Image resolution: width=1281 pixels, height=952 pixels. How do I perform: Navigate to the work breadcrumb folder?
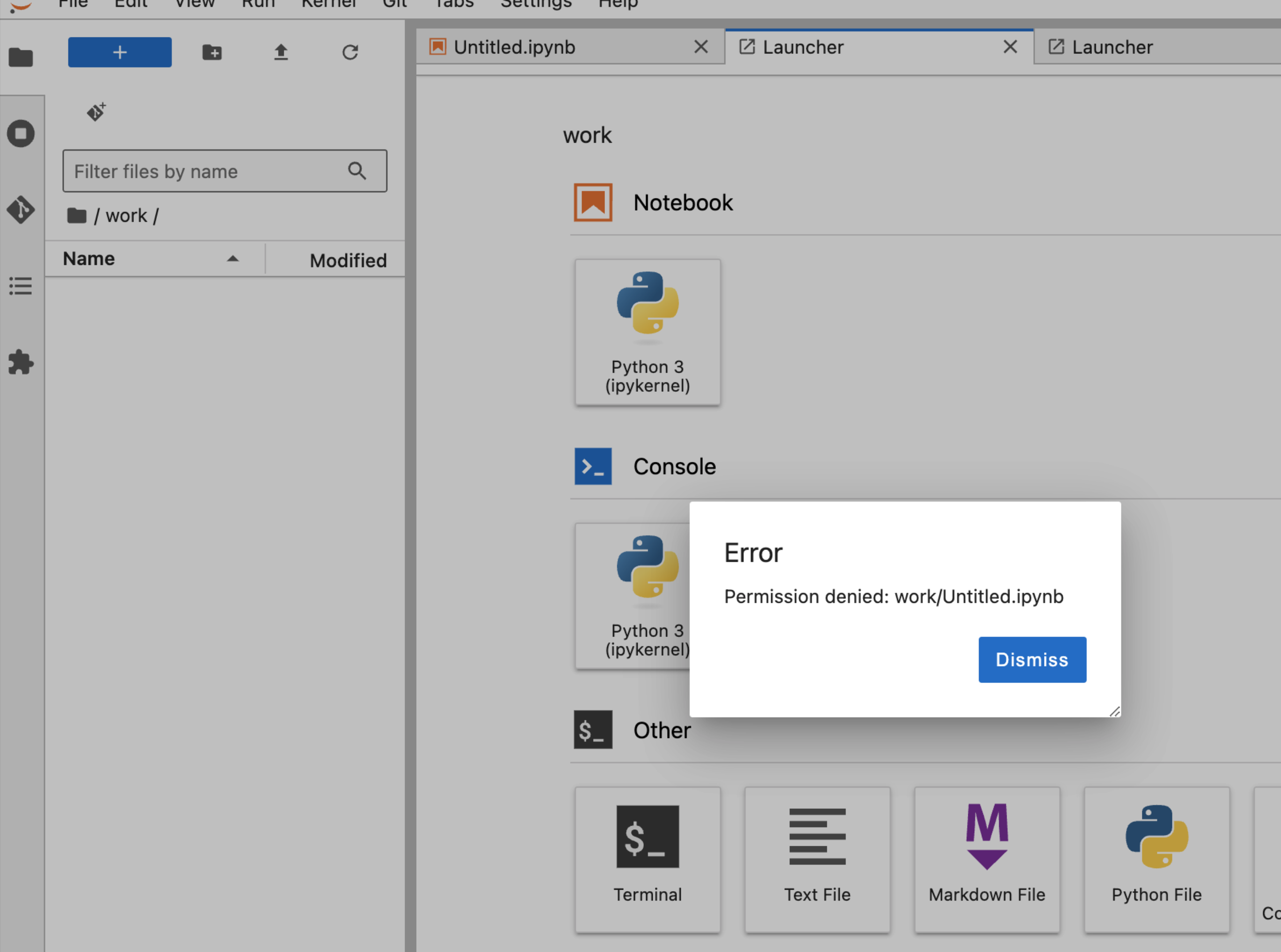tap(126, 216)
